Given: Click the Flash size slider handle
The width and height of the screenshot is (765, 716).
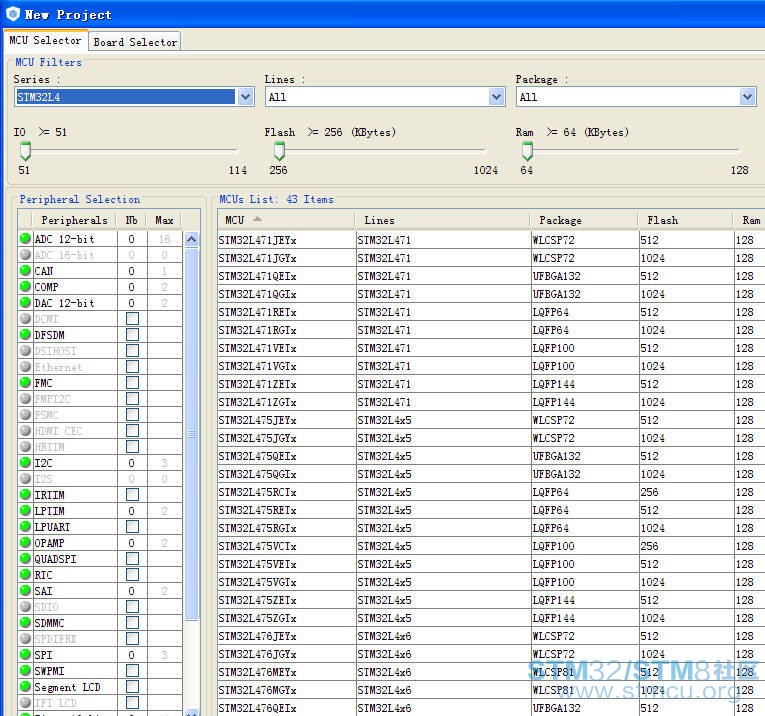Looking at the screenshot, I should tap(279, 151).
